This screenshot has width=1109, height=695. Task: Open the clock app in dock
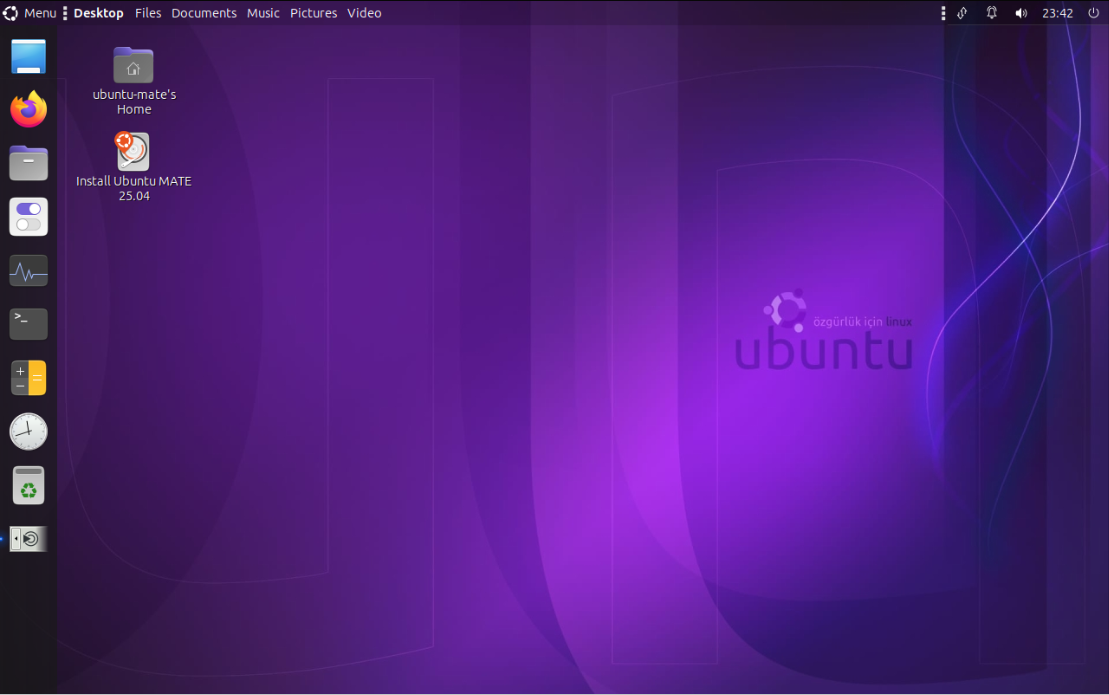tap(28, 431)
